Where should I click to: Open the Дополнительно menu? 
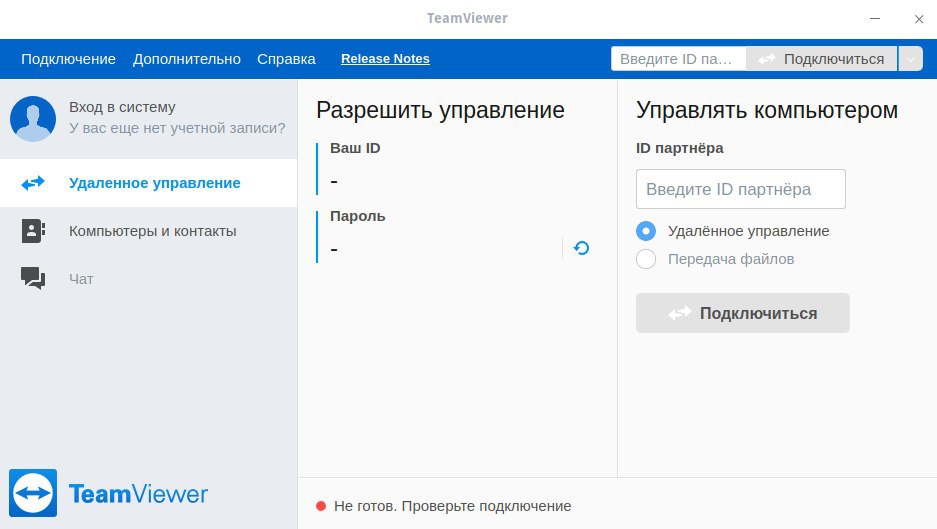pyautogui.click(x=186, y=59)
